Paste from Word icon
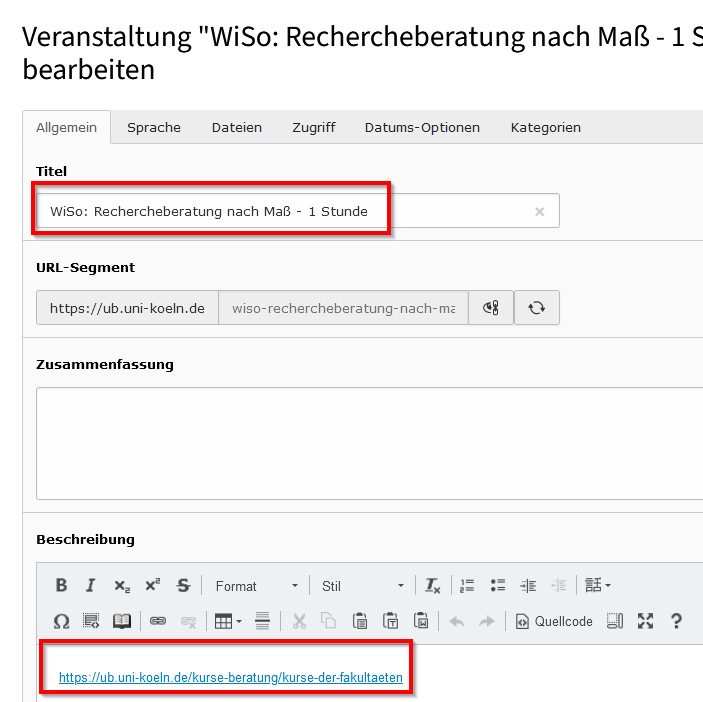This screenshot has height=702, width=703. (x=421, y=621)
